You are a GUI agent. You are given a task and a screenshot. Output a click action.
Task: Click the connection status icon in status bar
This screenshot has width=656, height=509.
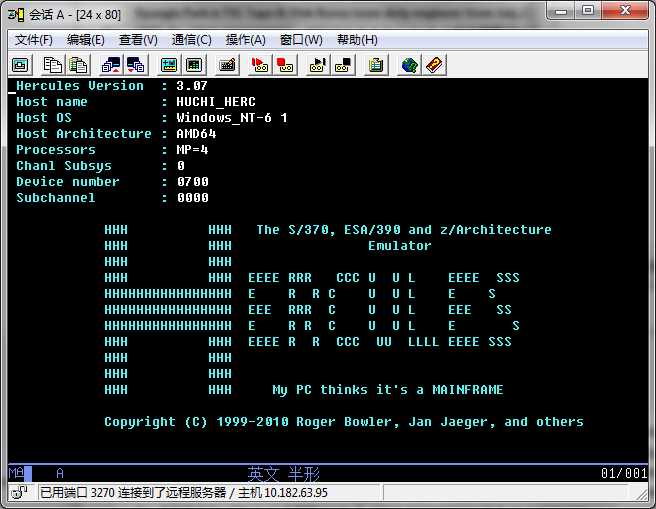click(x=19, y=493)
